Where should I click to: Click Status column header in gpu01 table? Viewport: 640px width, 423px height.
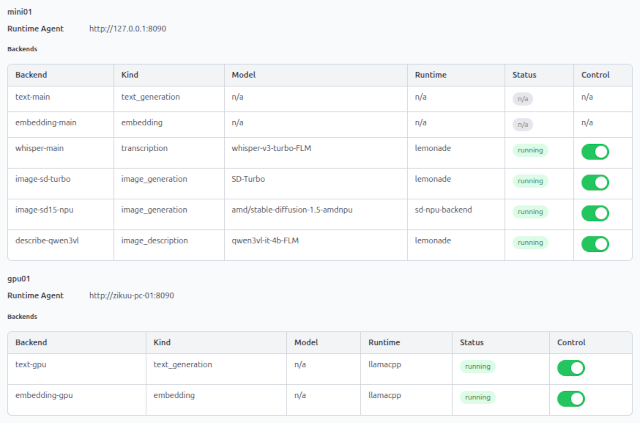[471, 342]
